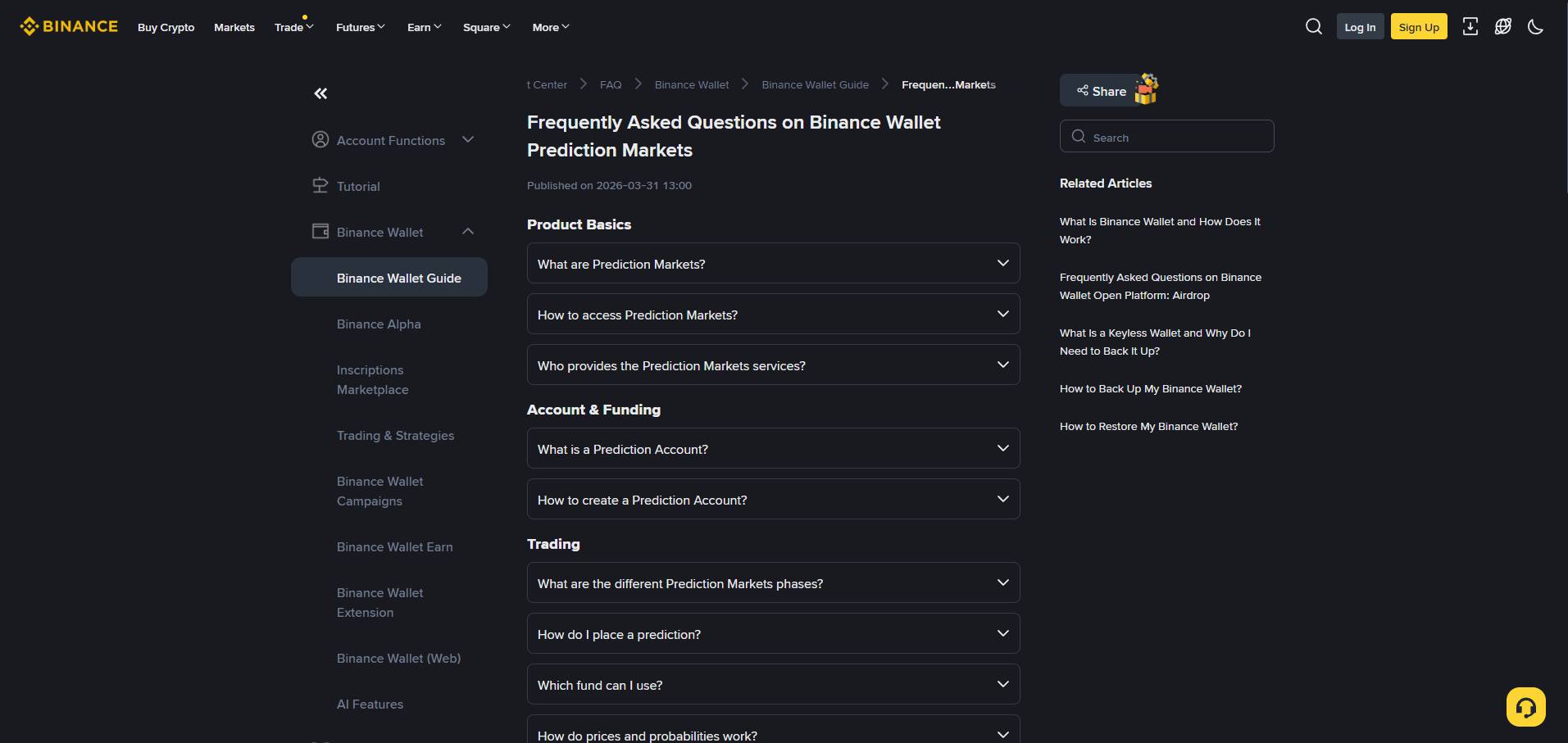Select Binance Alpha in the sidebar
1568x743 pixels.
[378, 324]
